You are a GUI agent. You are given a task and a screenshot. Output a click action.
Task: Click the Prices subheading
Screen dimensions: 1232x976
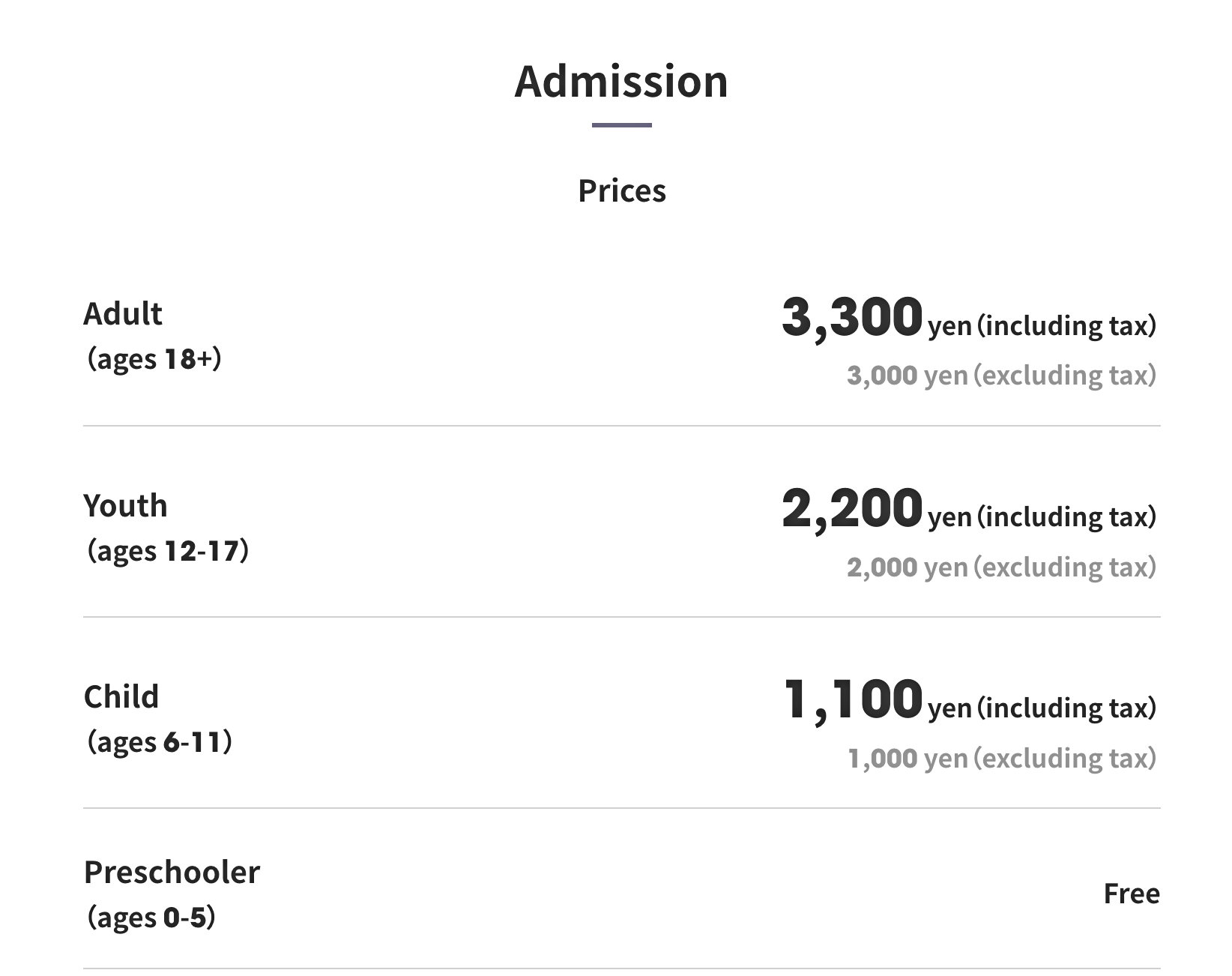tap(621, 190)
